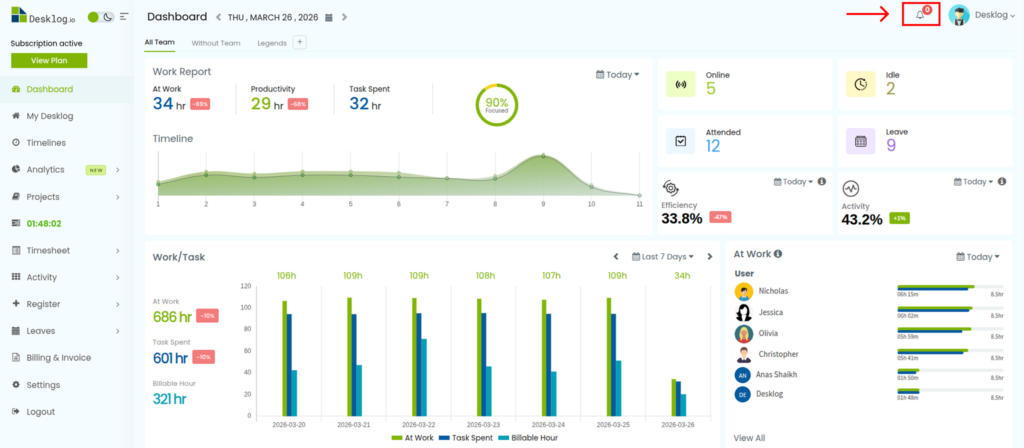Viewport: 1024px width, 448px height.
Task: Toggle dark mode switch
Action: tap(101, 17)
